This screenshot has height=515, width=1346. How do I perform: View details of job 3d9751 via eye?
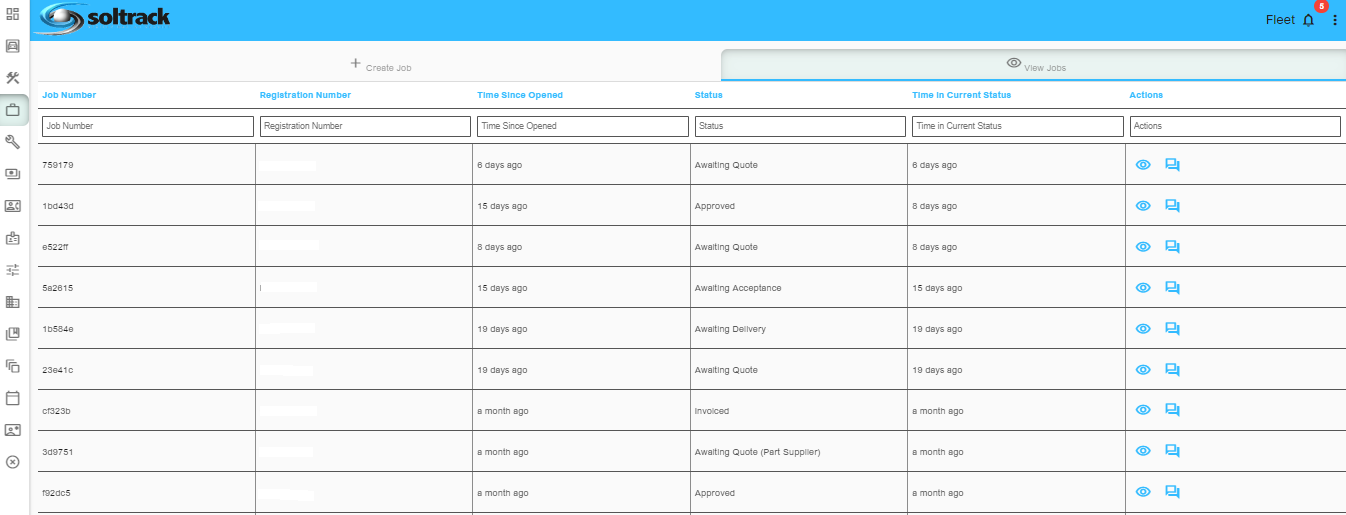(x=1143, y=451)
